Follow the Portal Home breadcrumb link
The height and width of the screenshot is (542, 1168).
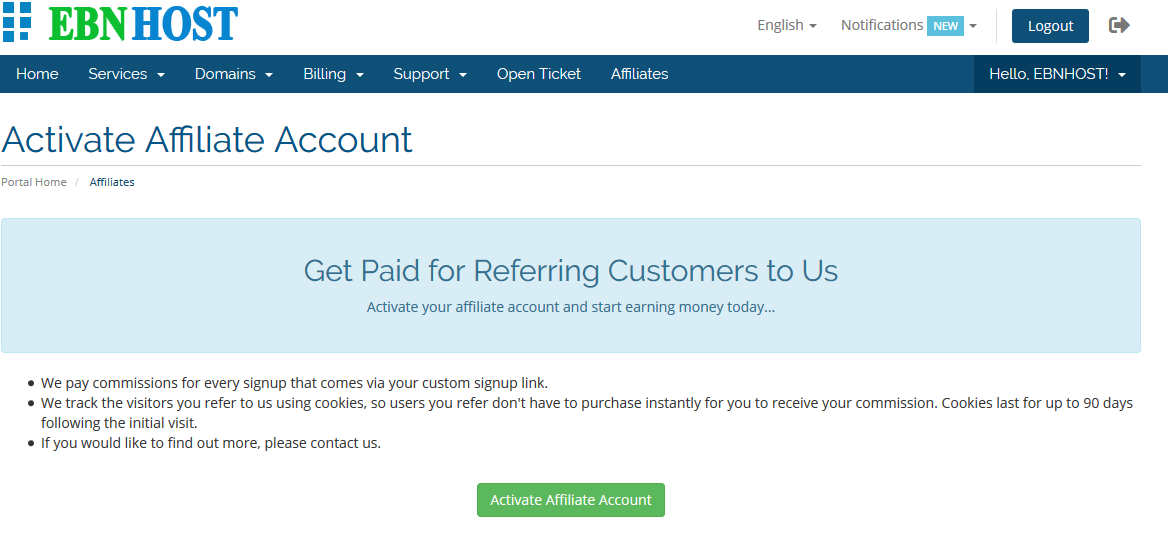34,182
